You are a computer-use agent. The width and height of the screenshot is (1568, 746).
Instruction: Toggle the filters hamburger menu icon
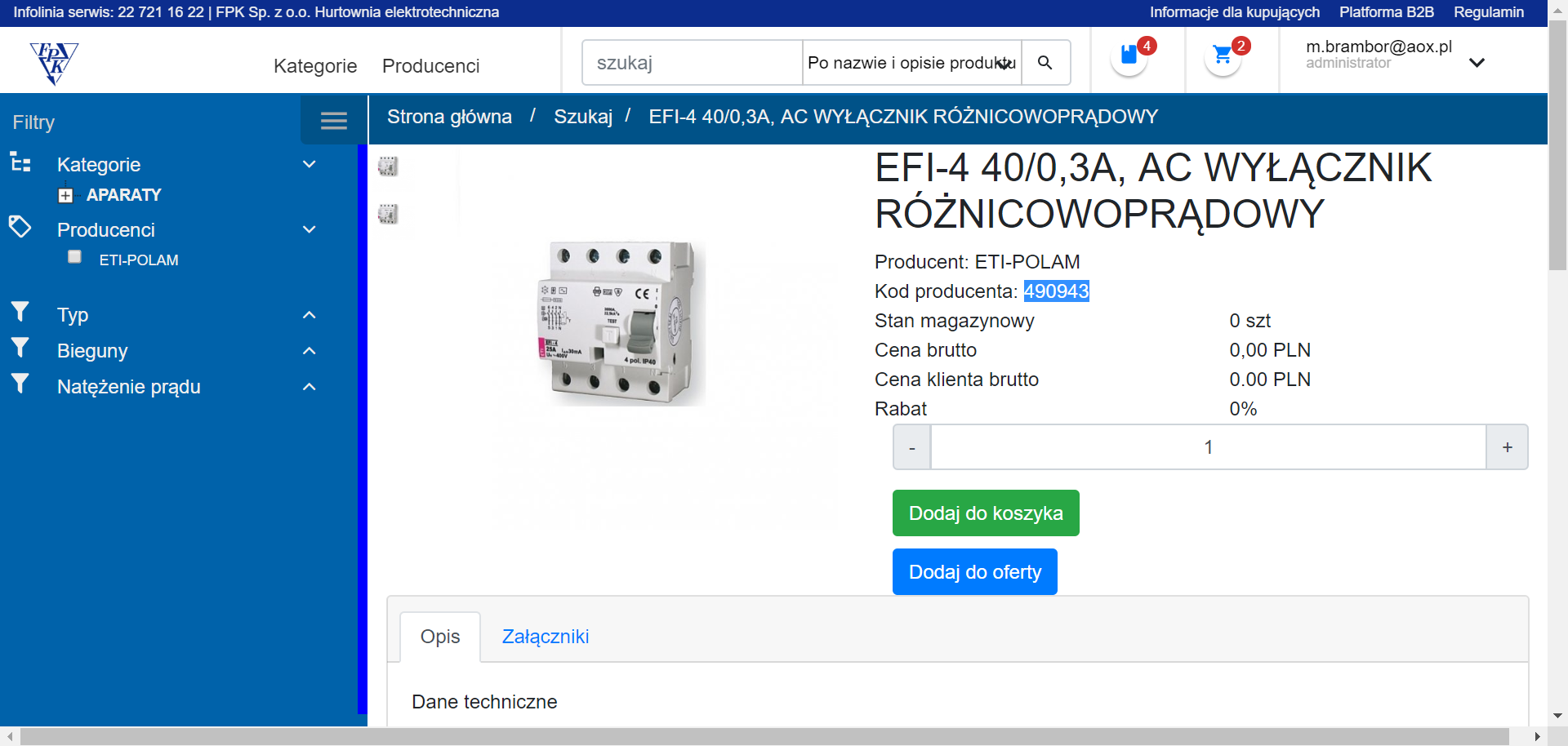333,121
